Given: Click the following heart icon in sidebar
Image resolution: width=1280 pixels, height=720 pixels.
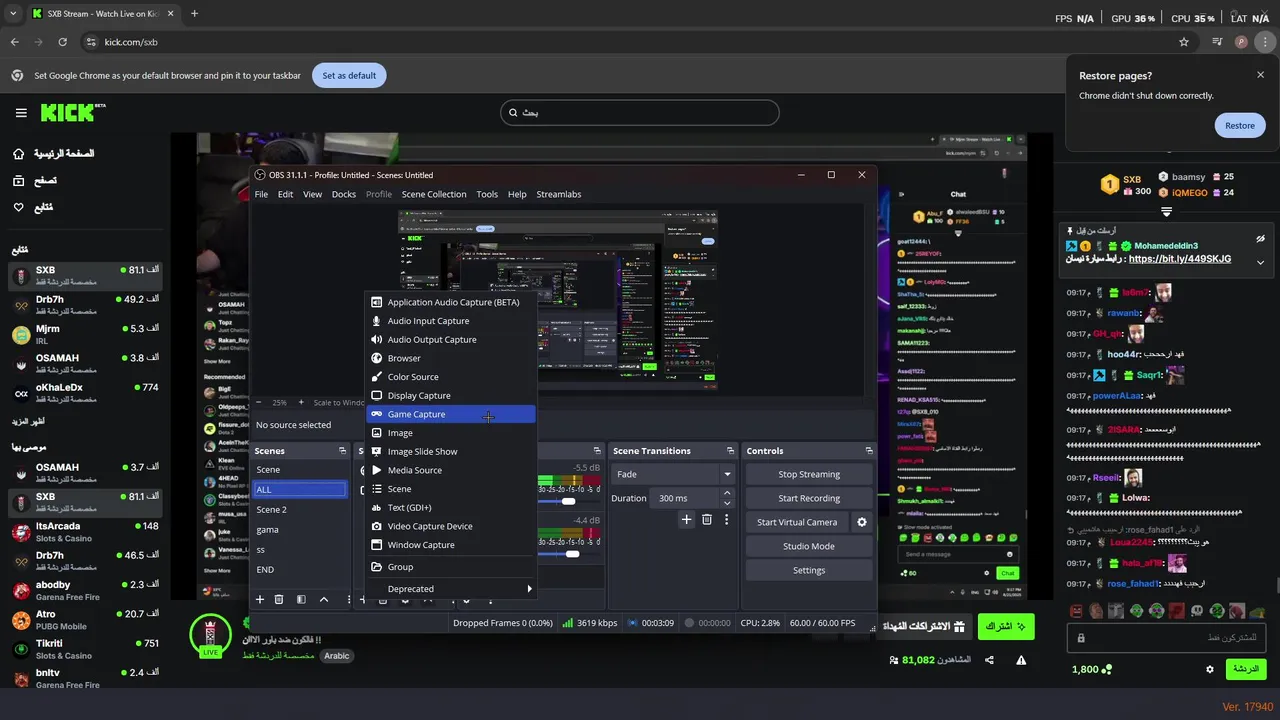Looking at the screenshot, I should tap(19, 208).
